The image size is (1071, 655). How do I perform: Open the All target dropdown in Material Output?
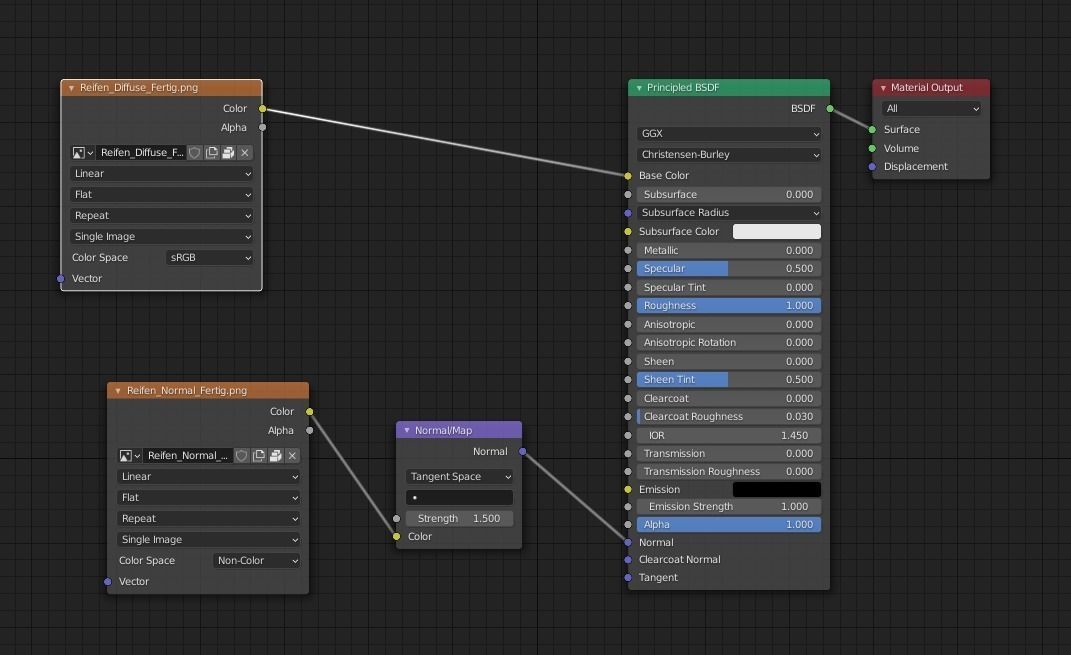tap(931, 109)
